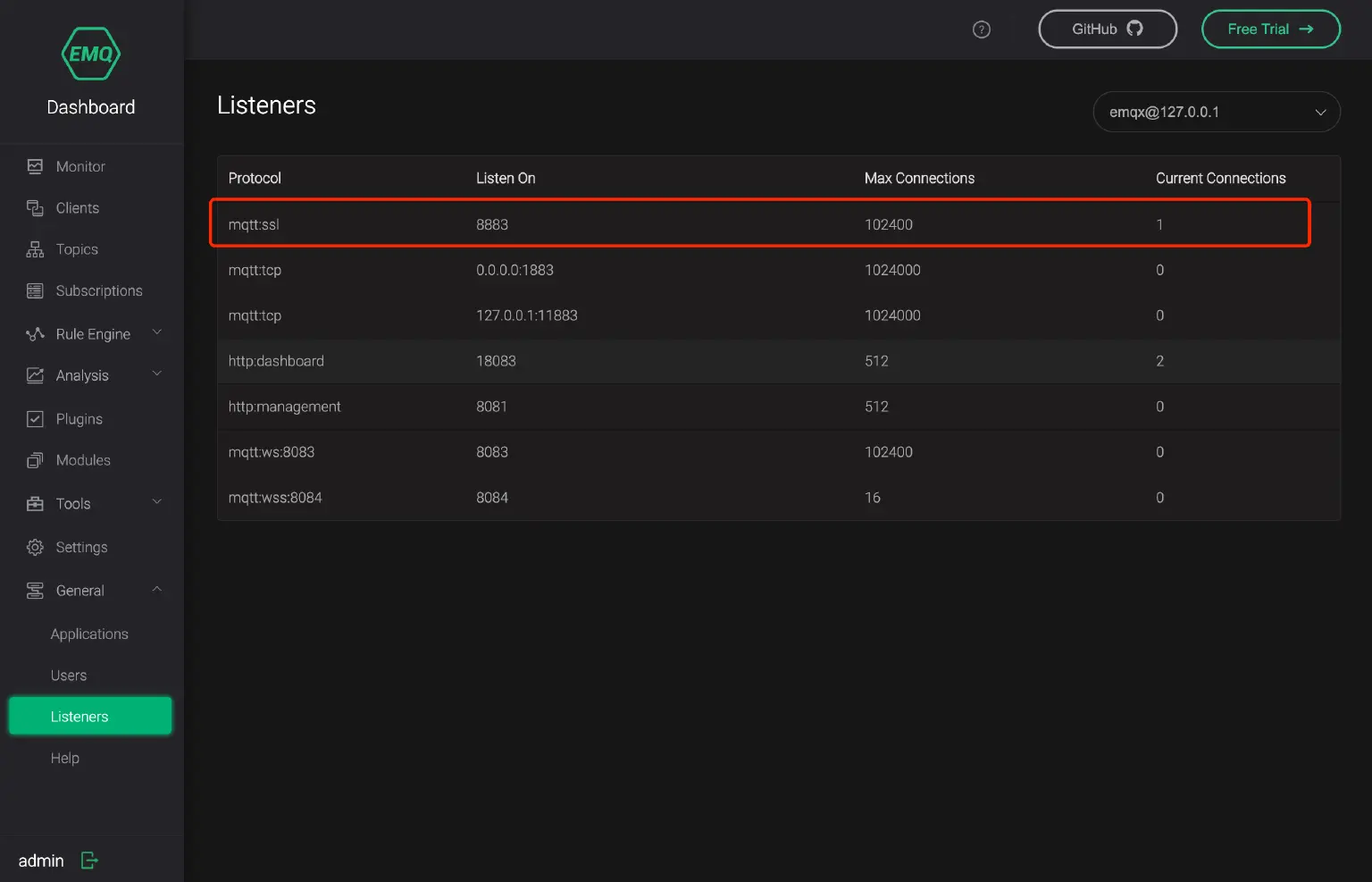The image size is (1372, 882).
Task: Select the Clients sidebar icon
Action: 77,207
